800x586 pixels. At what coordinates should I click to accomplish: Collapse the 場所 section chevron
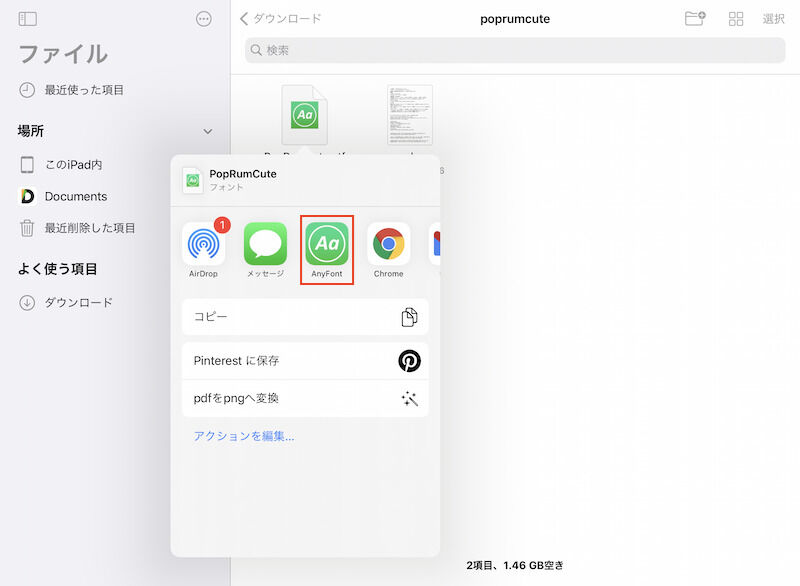point(208,132)
